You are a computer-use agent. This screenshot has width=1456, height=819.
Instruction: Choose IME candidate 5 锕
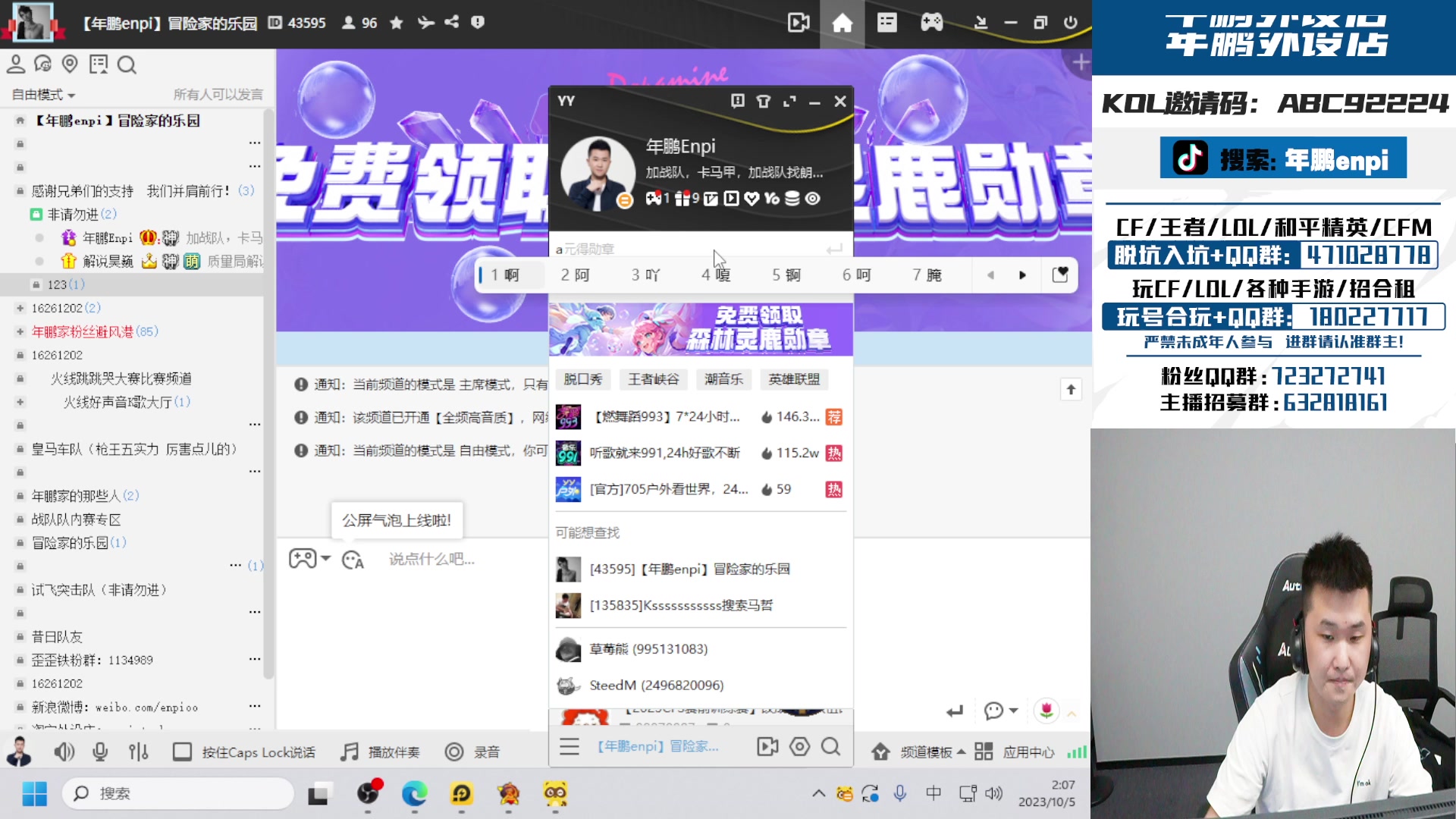click(786, 275)
